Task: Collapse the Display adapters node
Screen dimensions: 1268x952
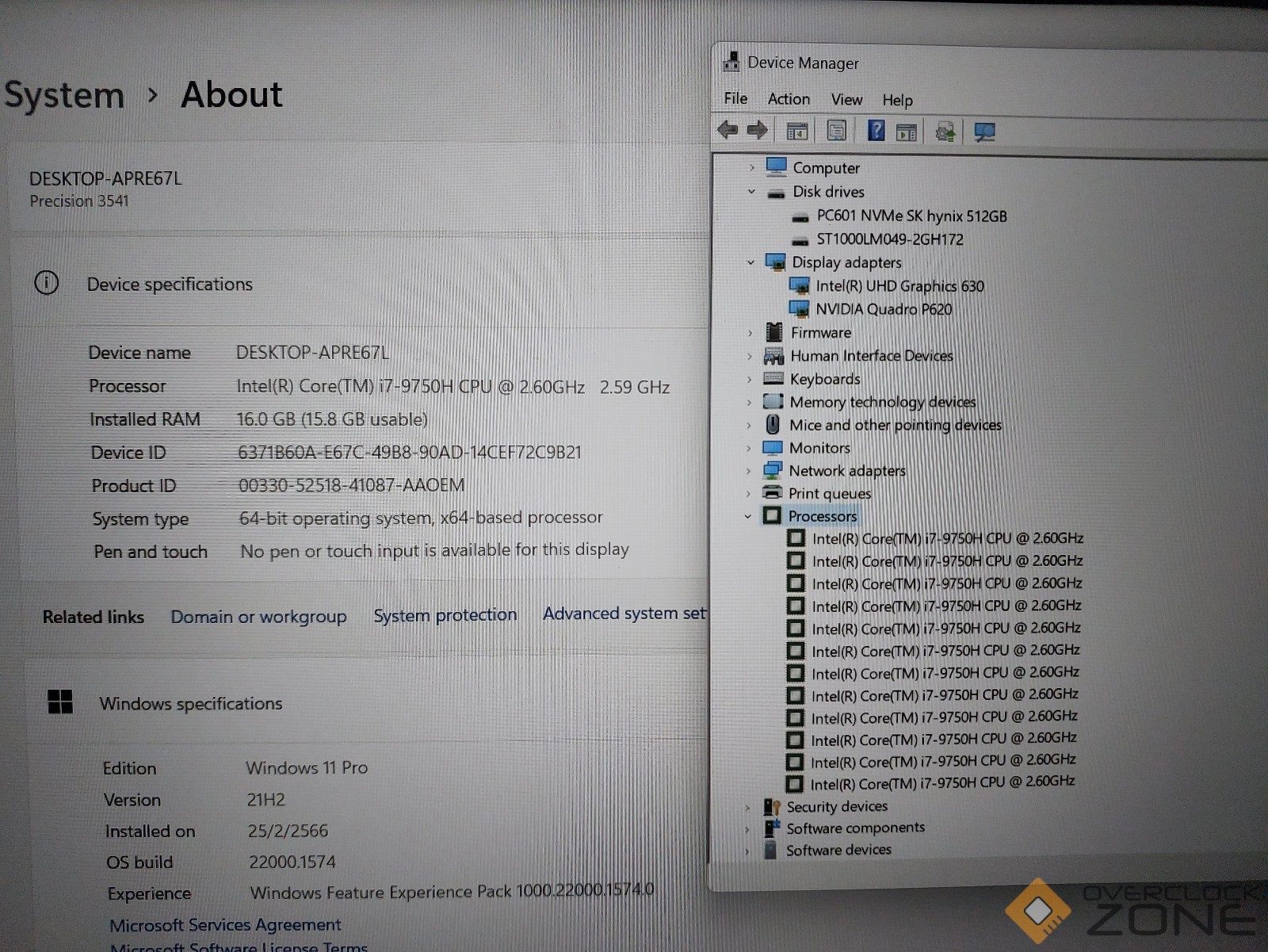Action: (x=750, y=262)
